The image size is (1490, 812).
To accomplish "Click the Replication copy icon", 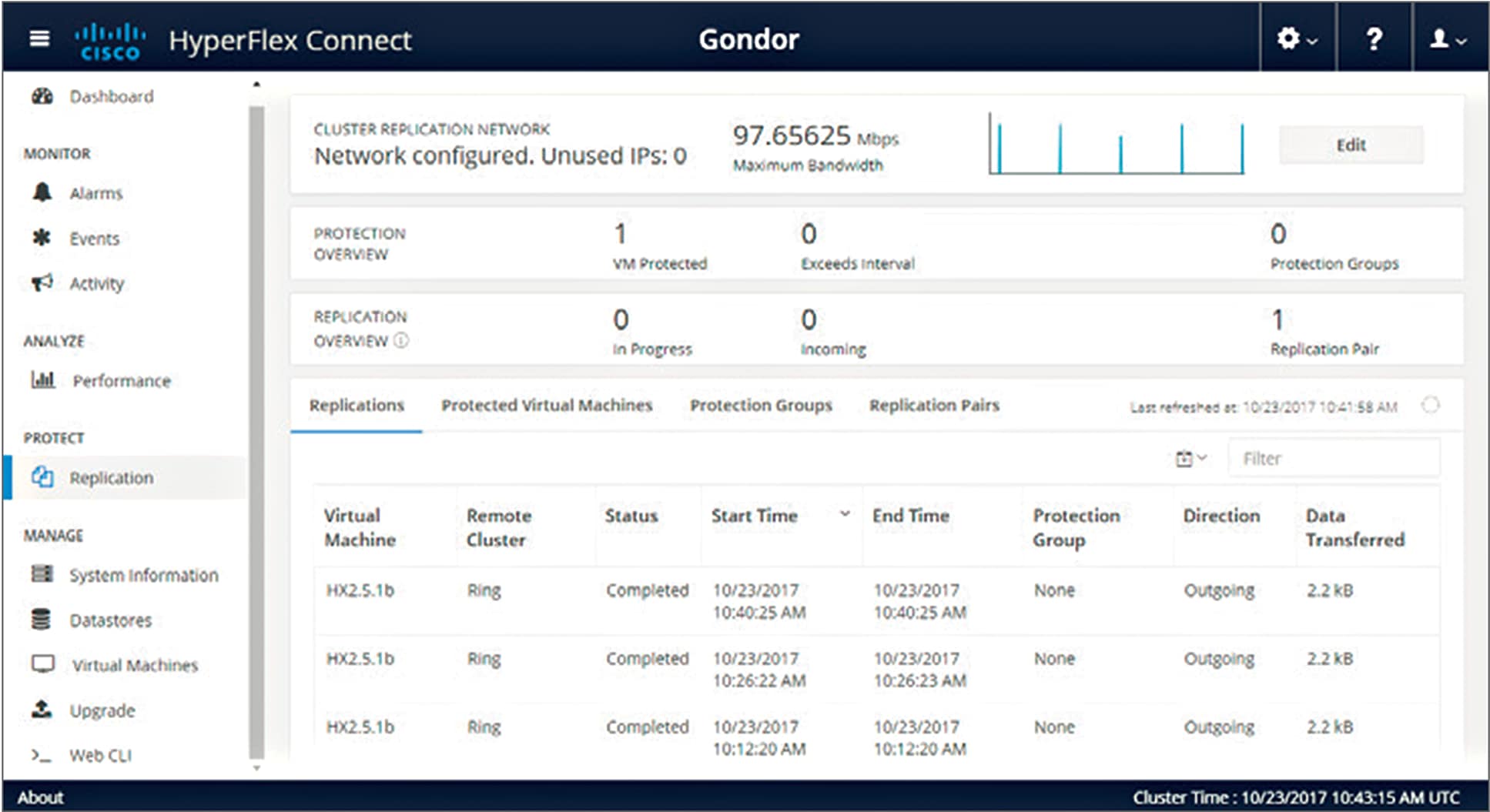I will (x=42, y=477).
